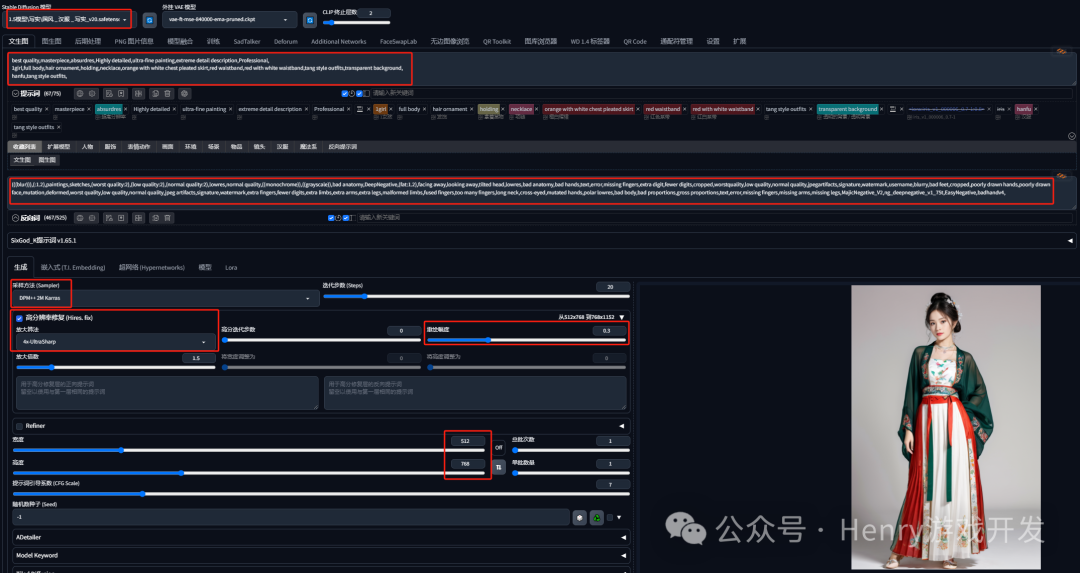Click last icon in negative prompt toolbar
The image size is (1080, 573).
[x=167, y=218]
